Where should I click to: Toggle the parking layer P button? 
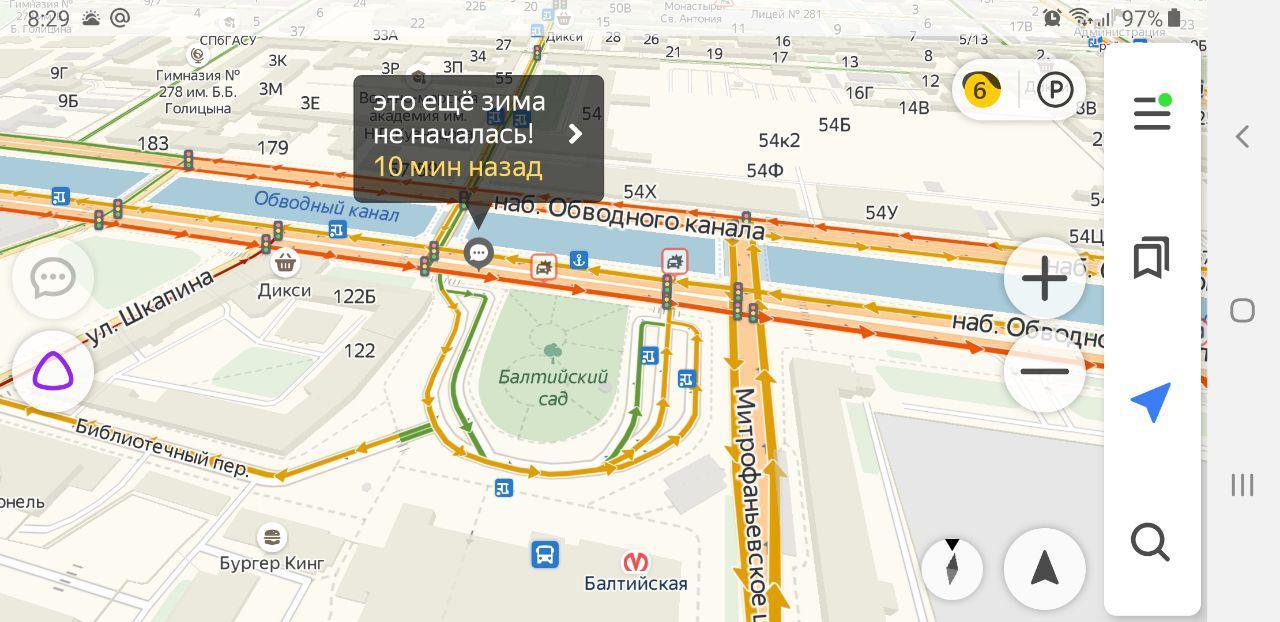1055,90
